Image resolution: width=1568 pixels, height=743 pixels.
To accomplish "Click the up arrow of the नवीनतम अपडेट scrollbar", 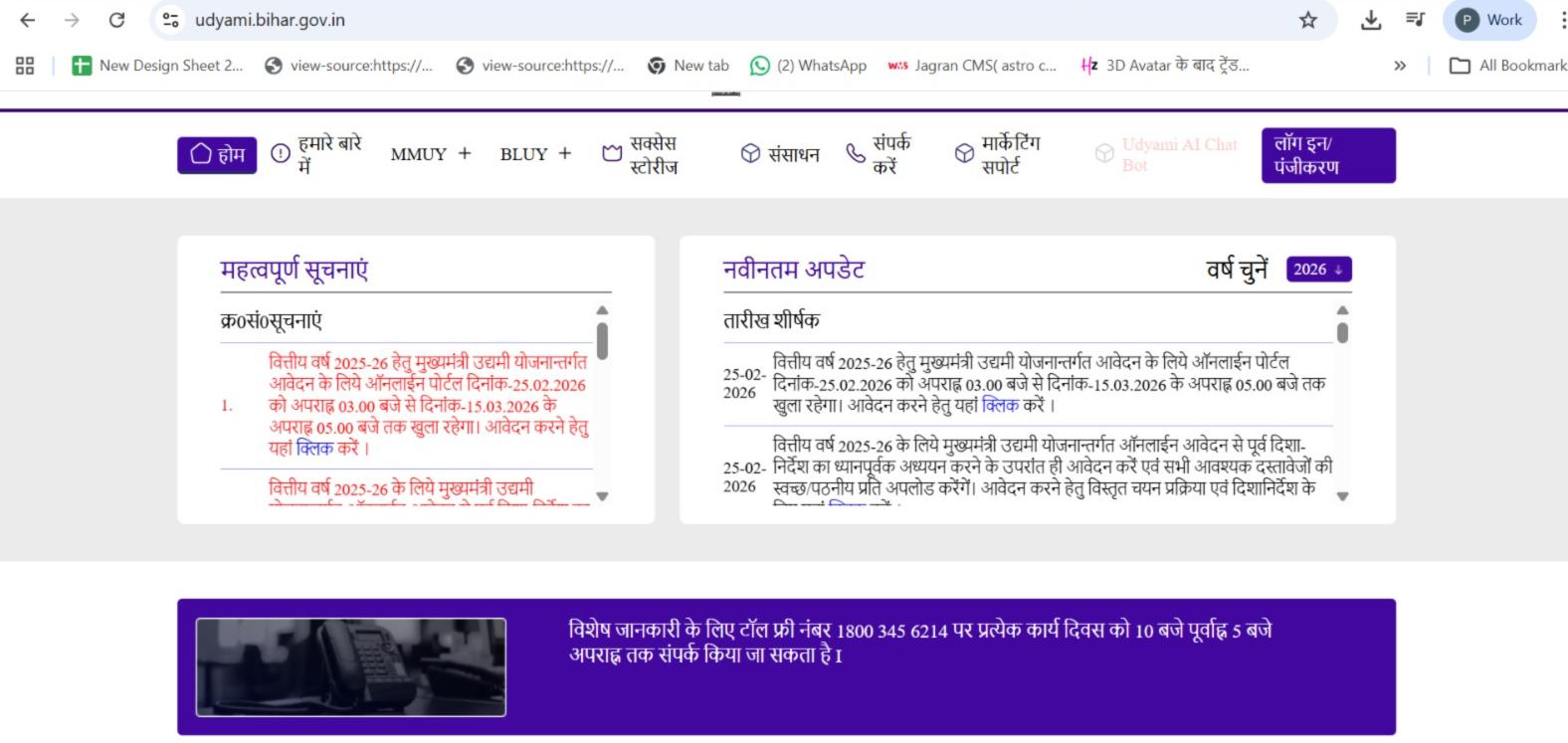I will (x=1342, y=310).
